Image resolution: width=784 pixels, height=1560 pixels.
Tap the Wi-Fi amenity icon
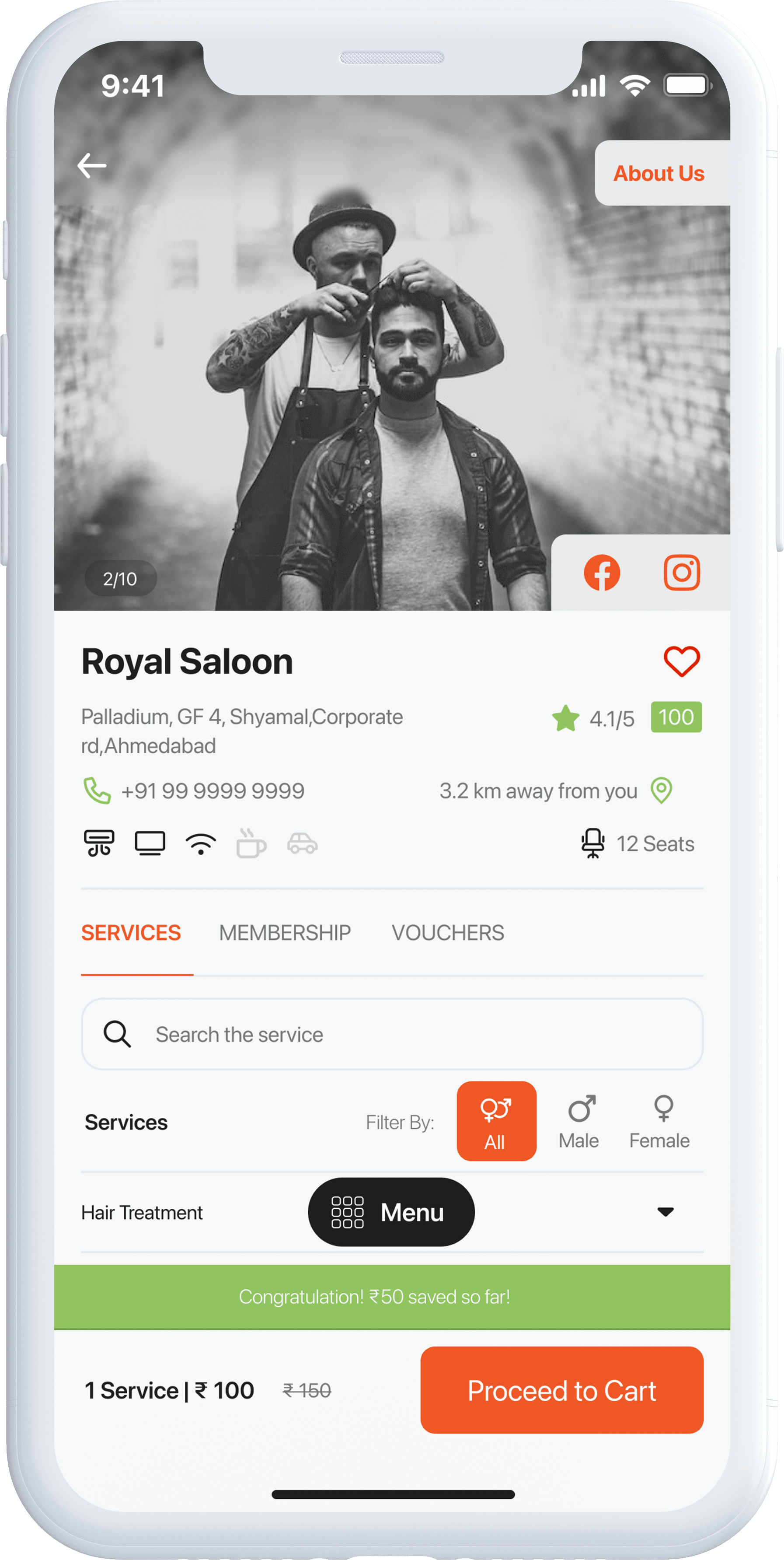tap(201, 843)
